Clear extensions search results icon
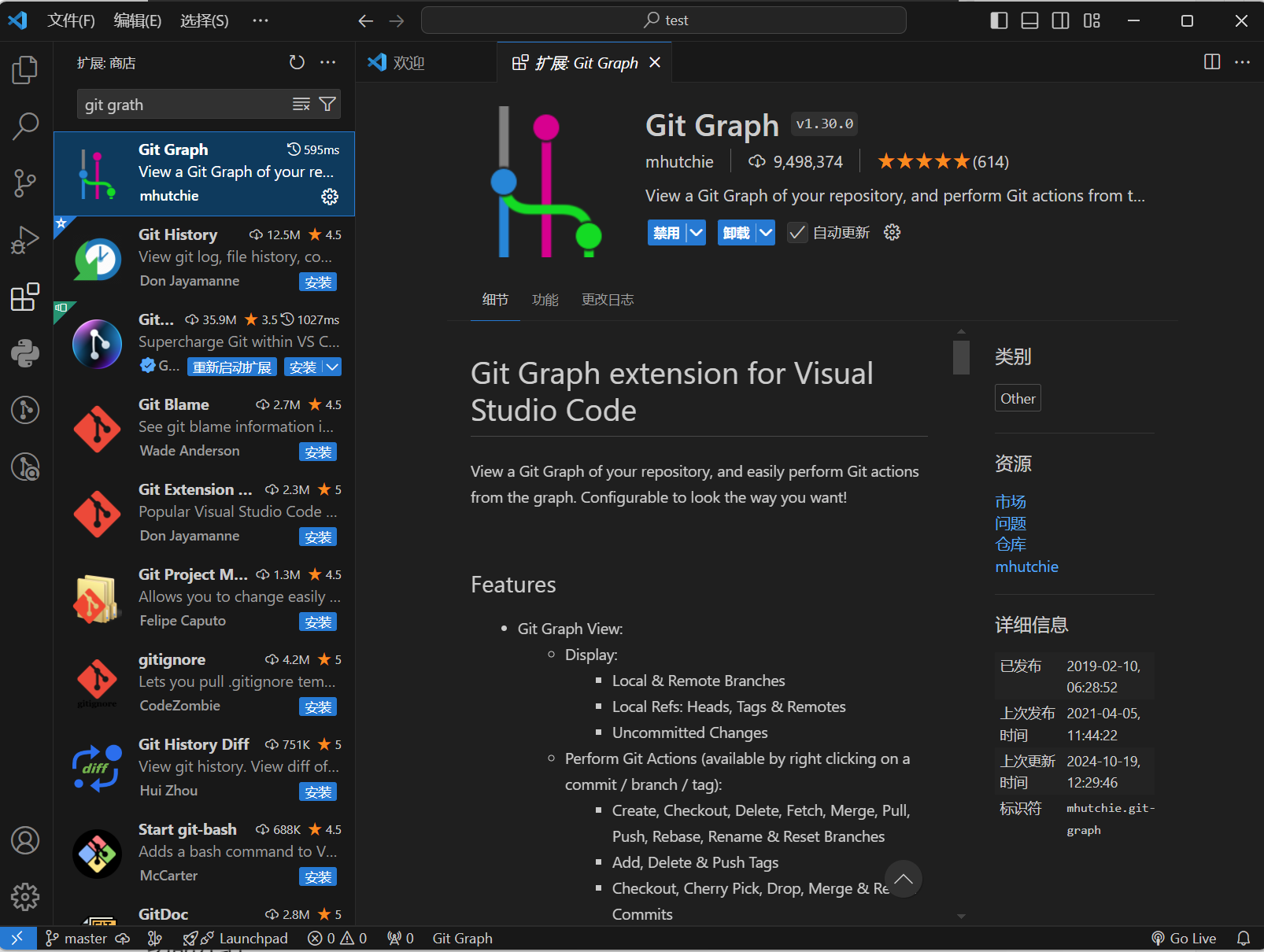Viewport: 1264px width, 952px height. [x=301, y=104]
